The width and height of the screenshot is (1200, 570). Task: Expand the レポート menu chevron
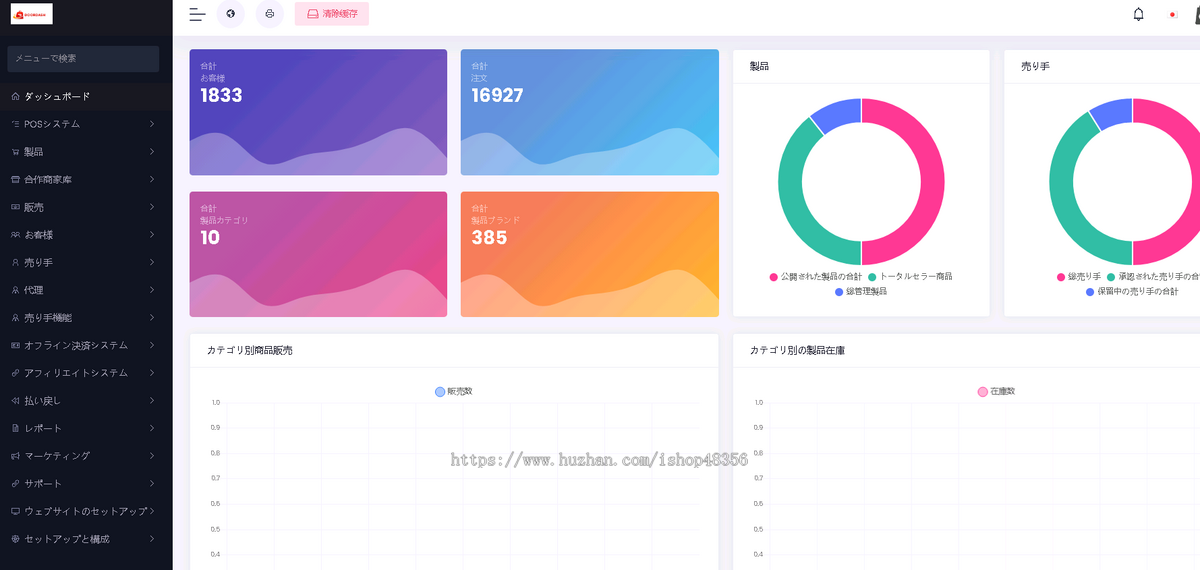pos(151,428)
